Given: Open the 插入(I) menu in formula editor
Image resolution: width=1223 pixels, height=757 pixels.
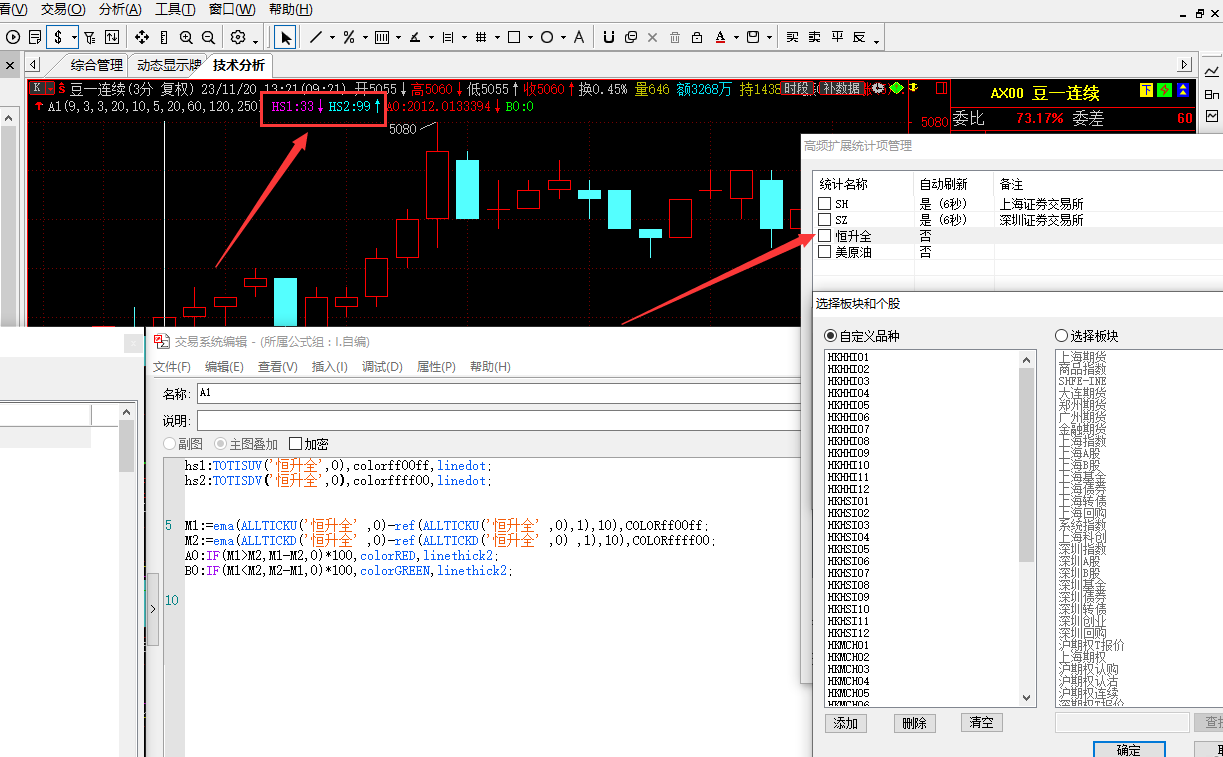Looking at the screenshot, I should (x=330, y=367).
